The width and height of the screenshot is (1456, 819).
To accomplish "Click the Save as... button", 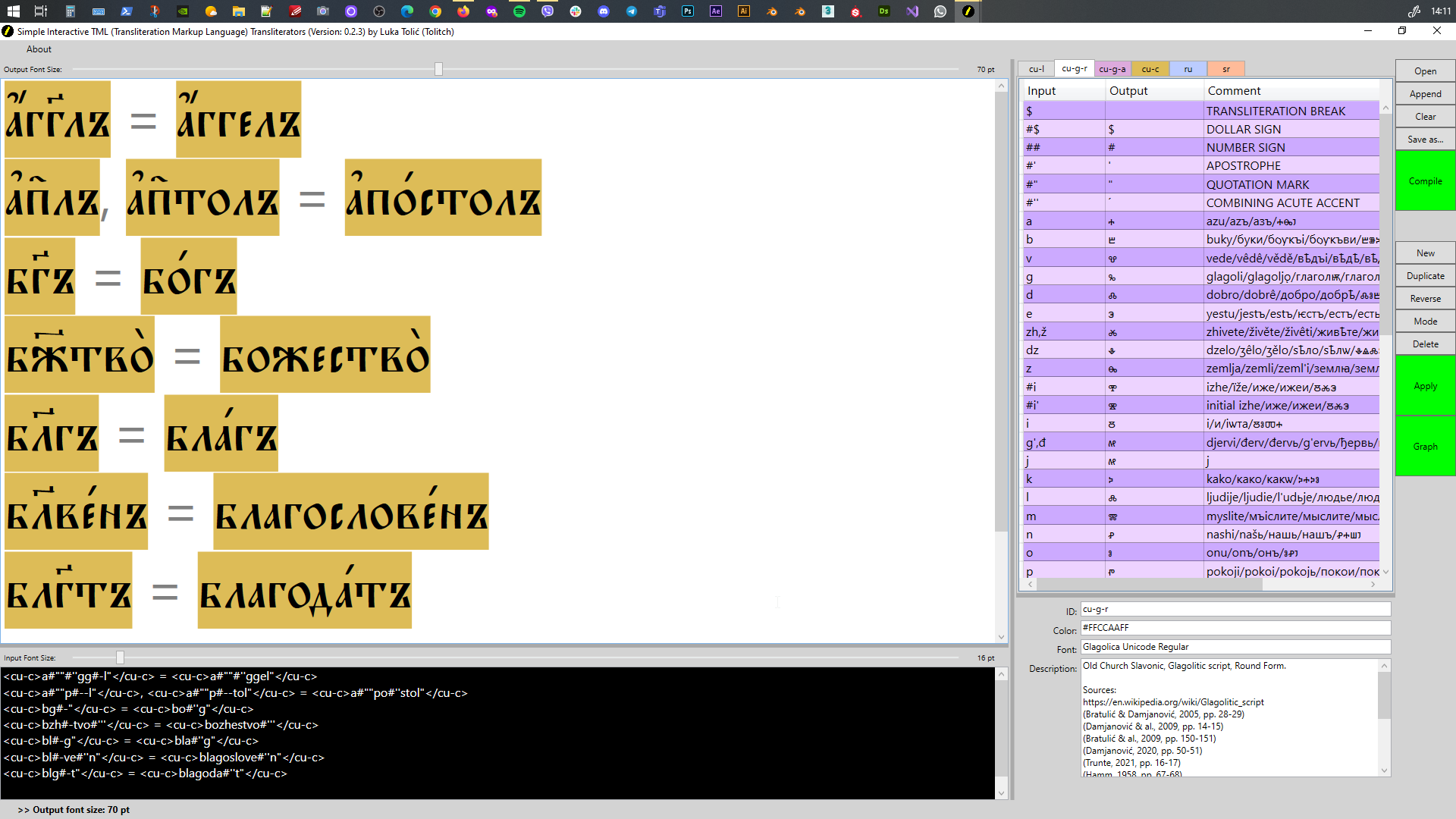I will (x=1425, y=140).
